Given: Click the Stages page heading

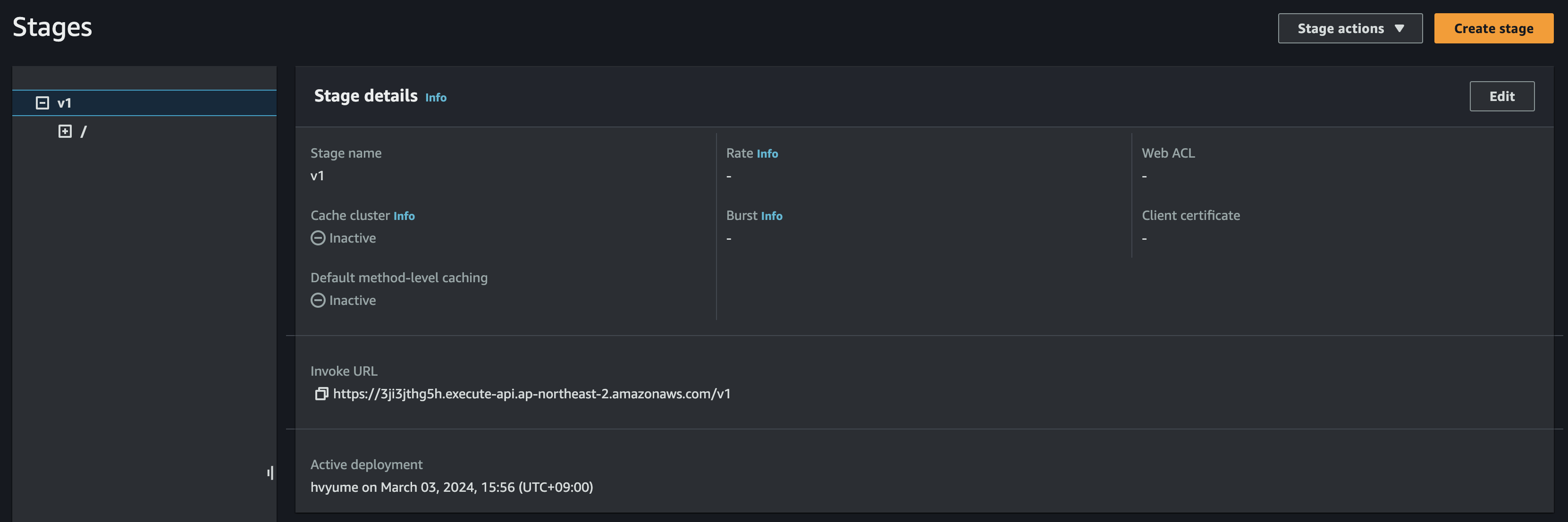Looking at the screenshot, I should (x=52, y=27).
